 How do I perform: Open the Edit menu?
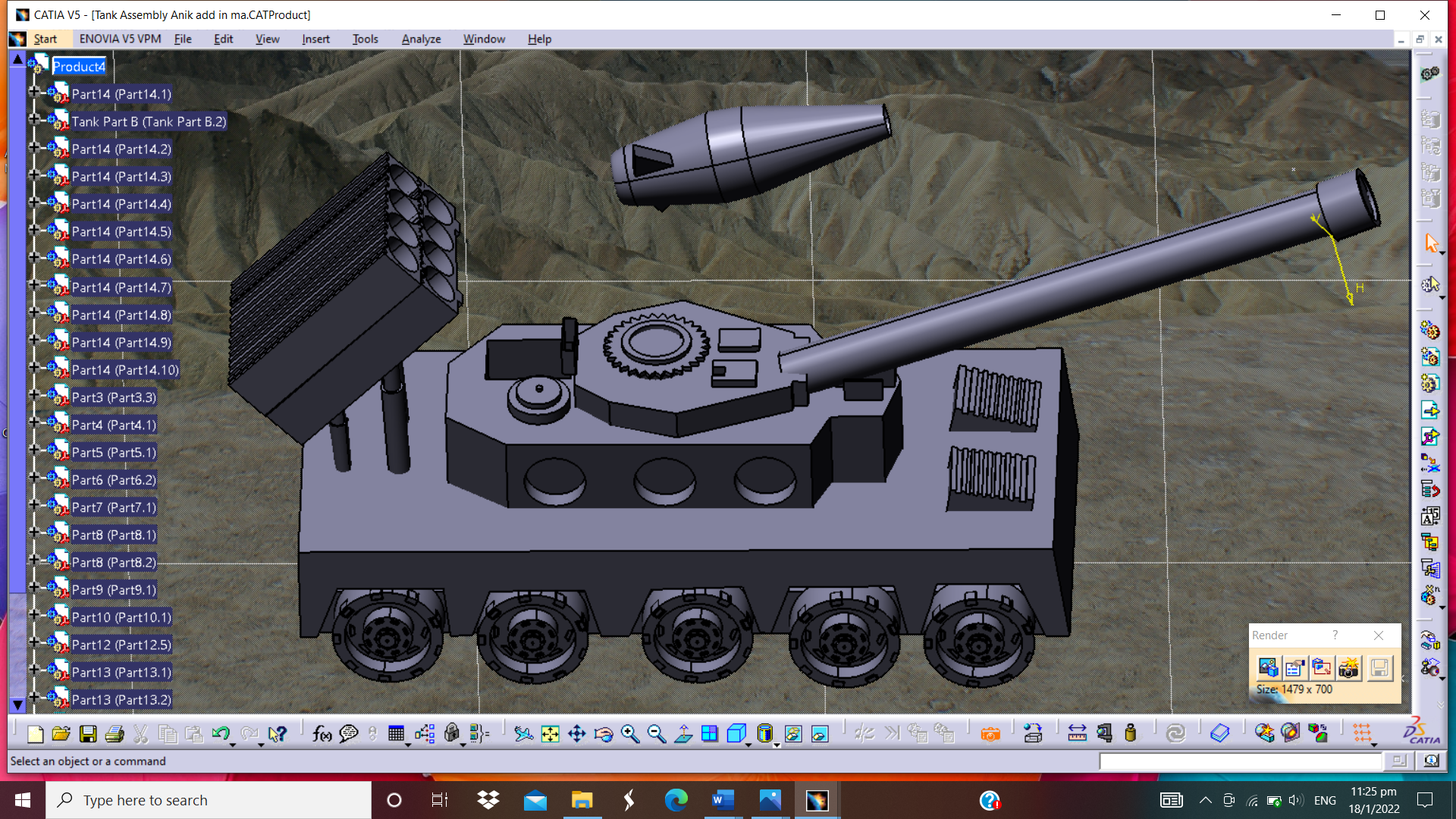pyautogui.click(x=223, y=39)
